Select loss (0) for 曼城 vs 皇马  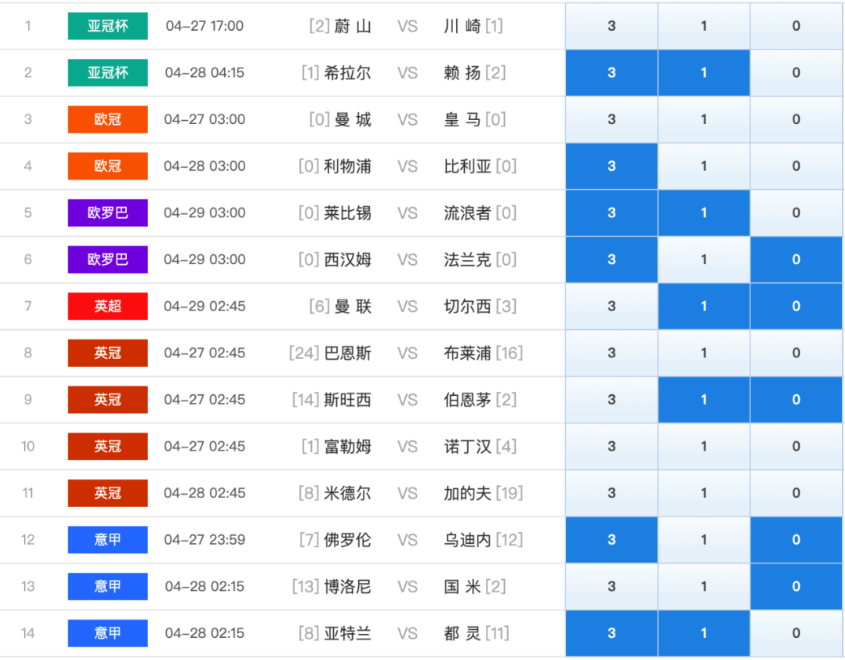[x=796, y=119]
